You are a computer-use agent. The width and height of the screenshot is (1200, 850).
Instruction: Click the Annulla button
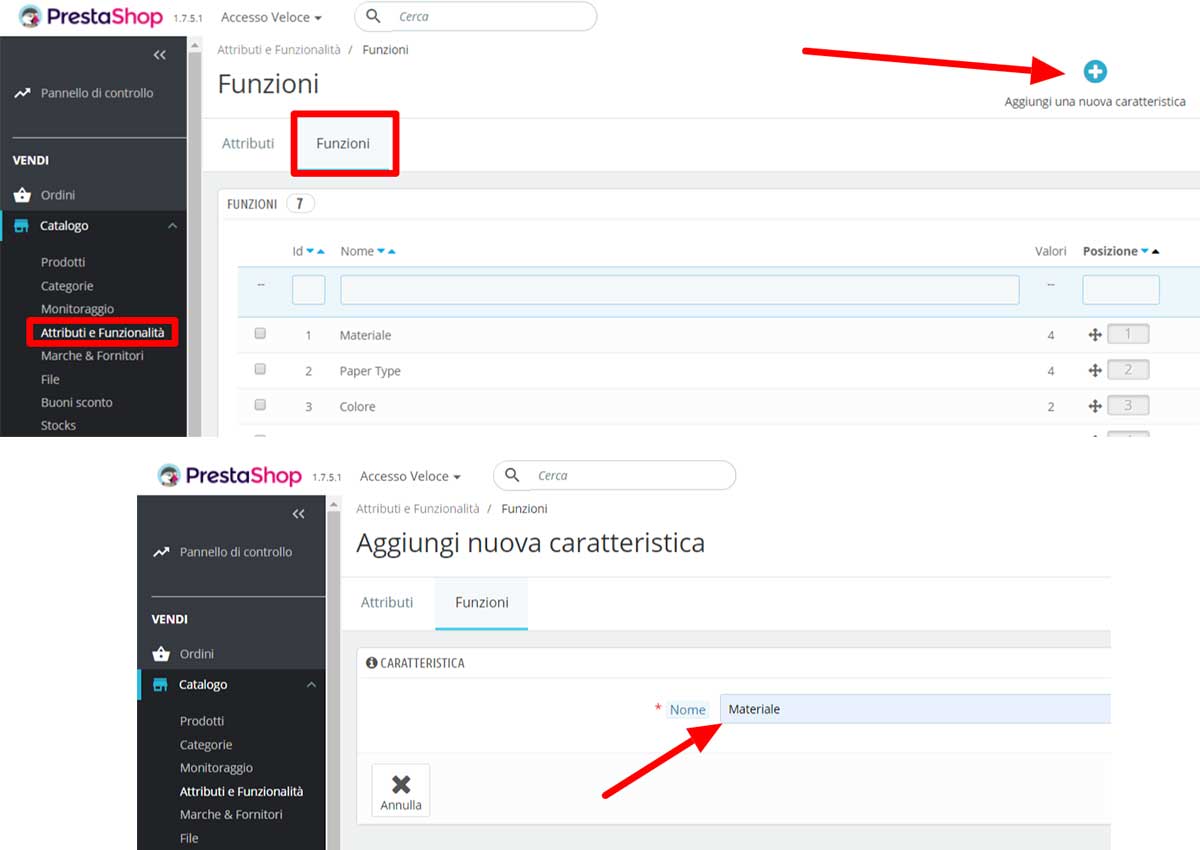[400, 789]
